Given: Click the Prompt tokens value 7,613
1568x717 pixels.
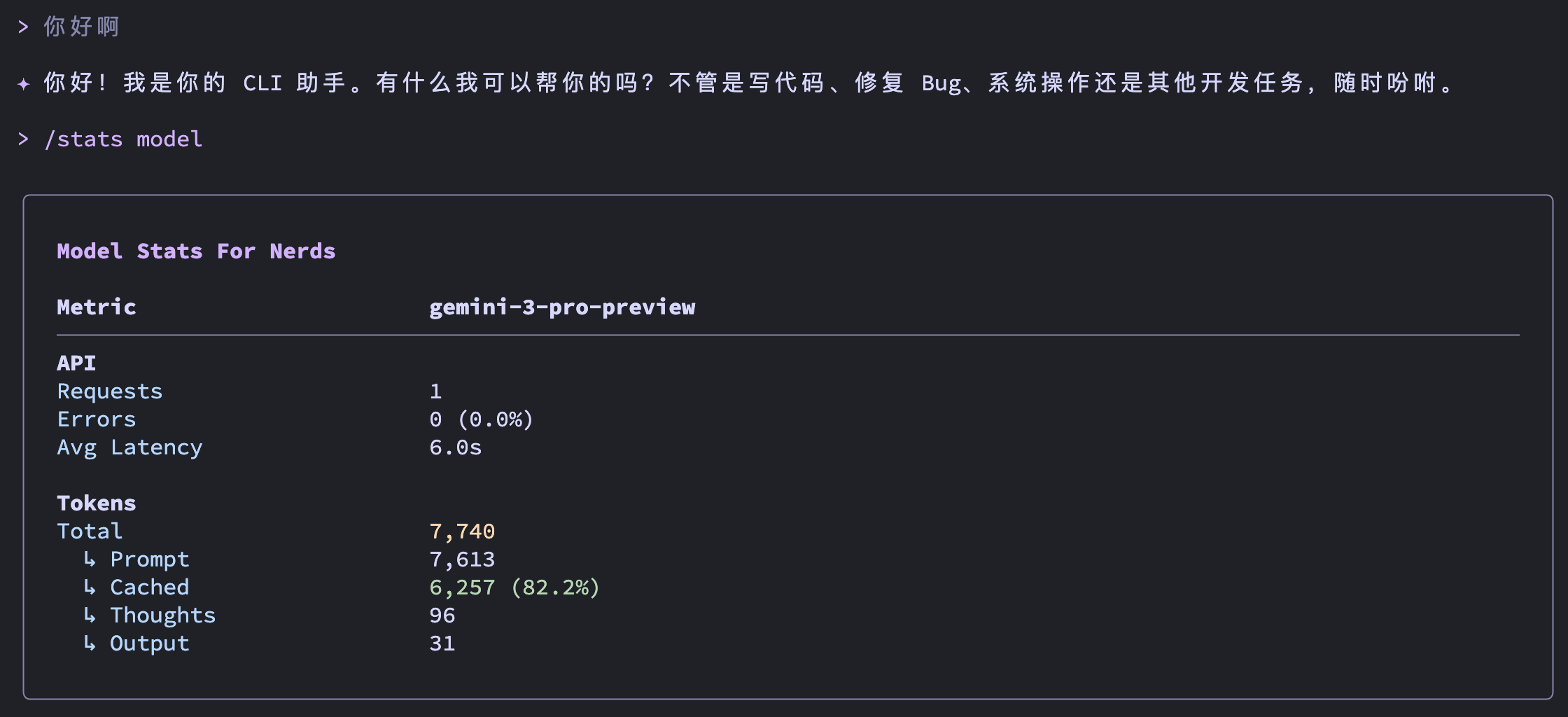Looking at the screenshot, I should tap(462, 559).
